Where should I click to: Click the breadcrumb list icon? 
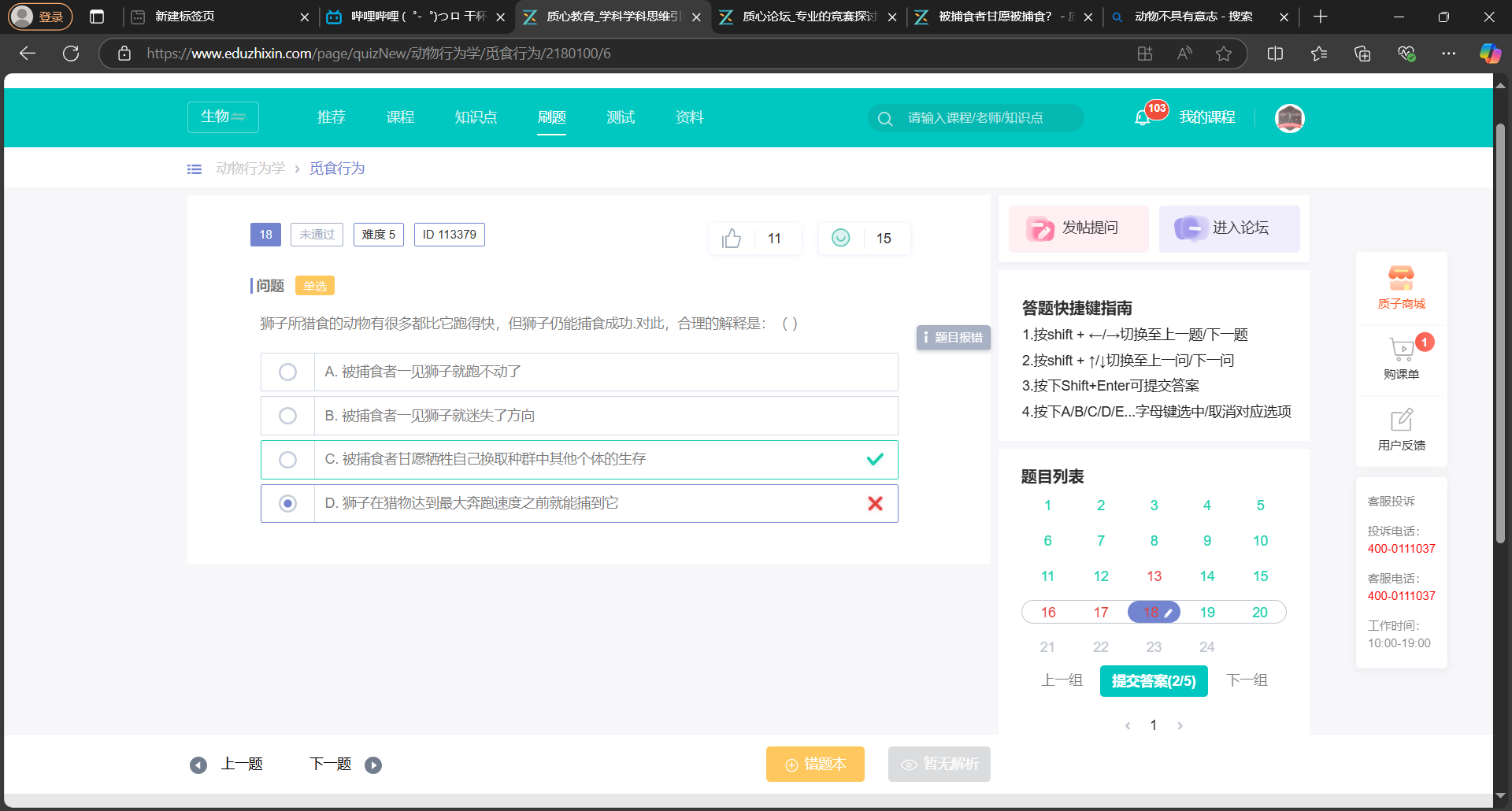pos(195,168)
